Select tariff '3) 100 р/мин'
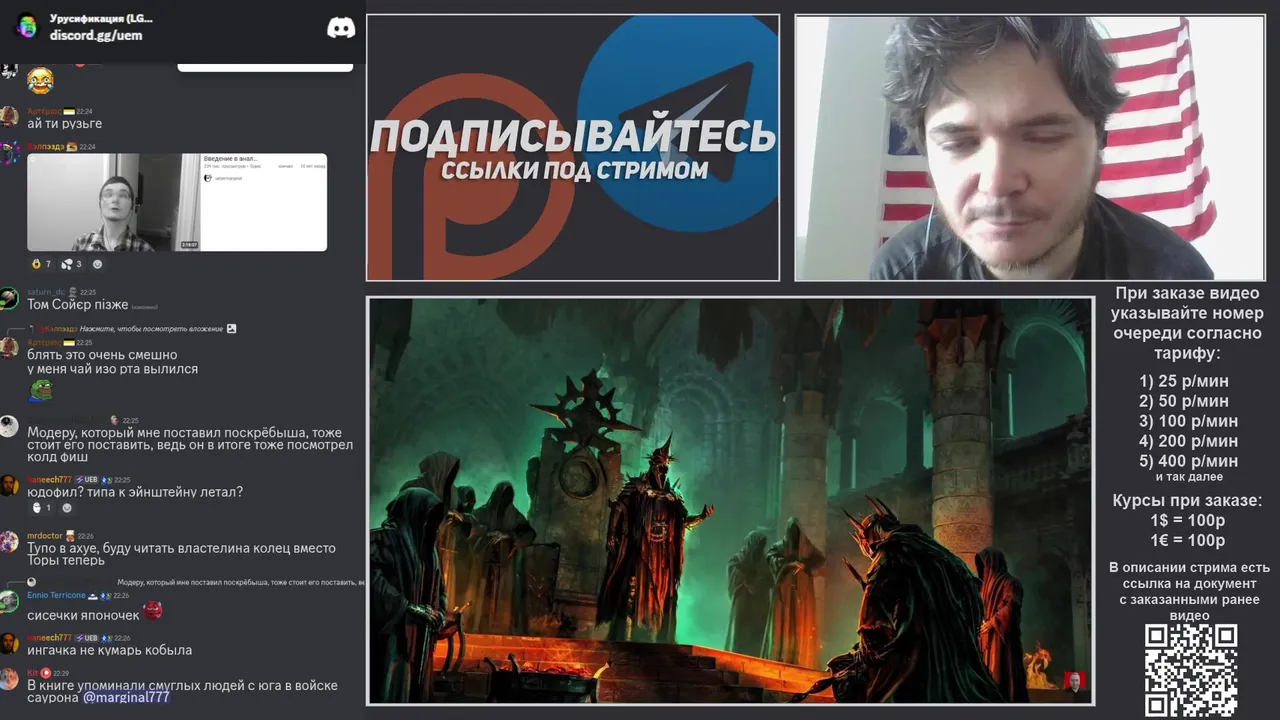 pos(1188,421)
